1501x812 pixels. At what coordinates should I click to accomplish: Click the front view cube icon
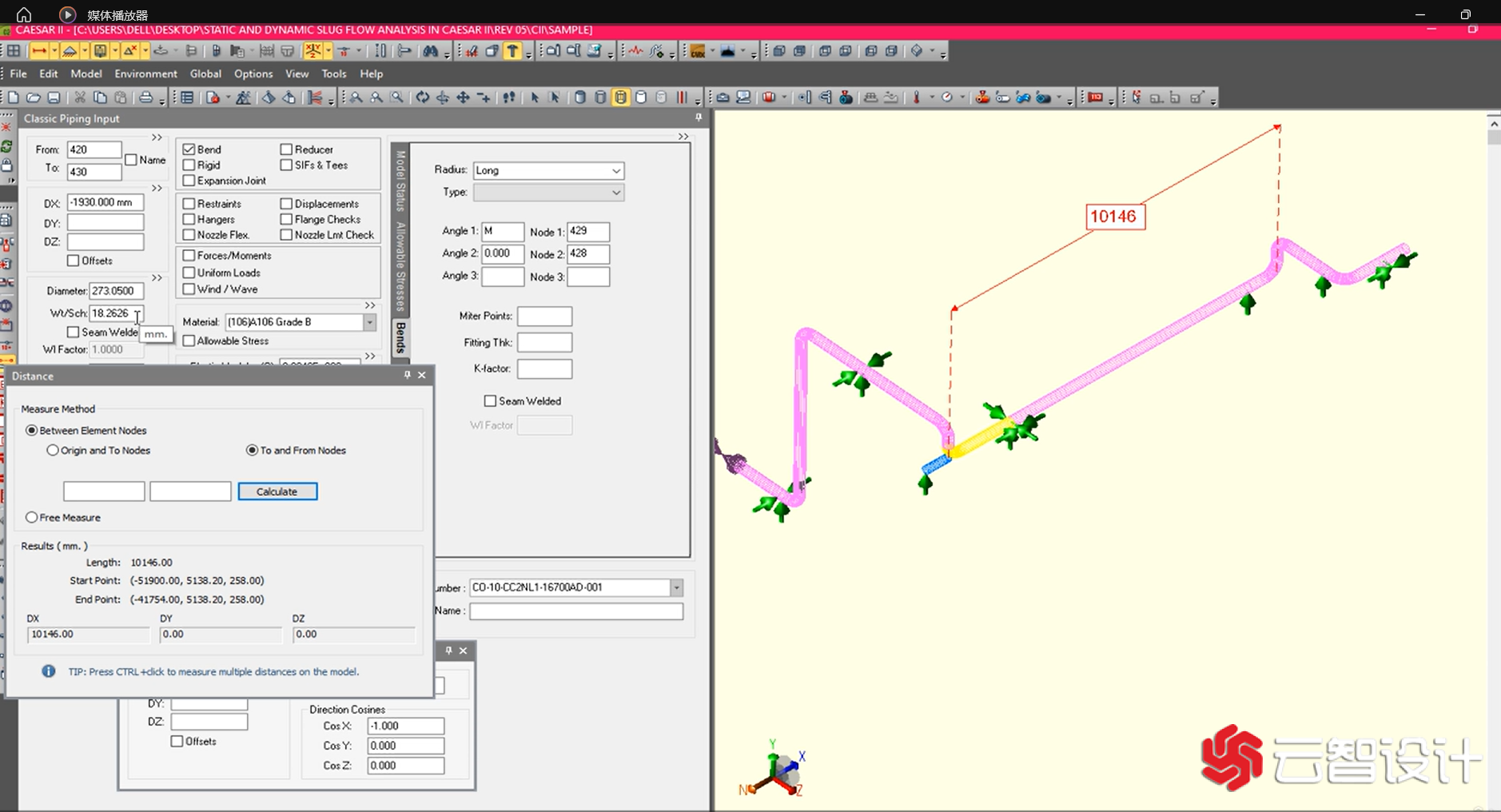point(778,51)
